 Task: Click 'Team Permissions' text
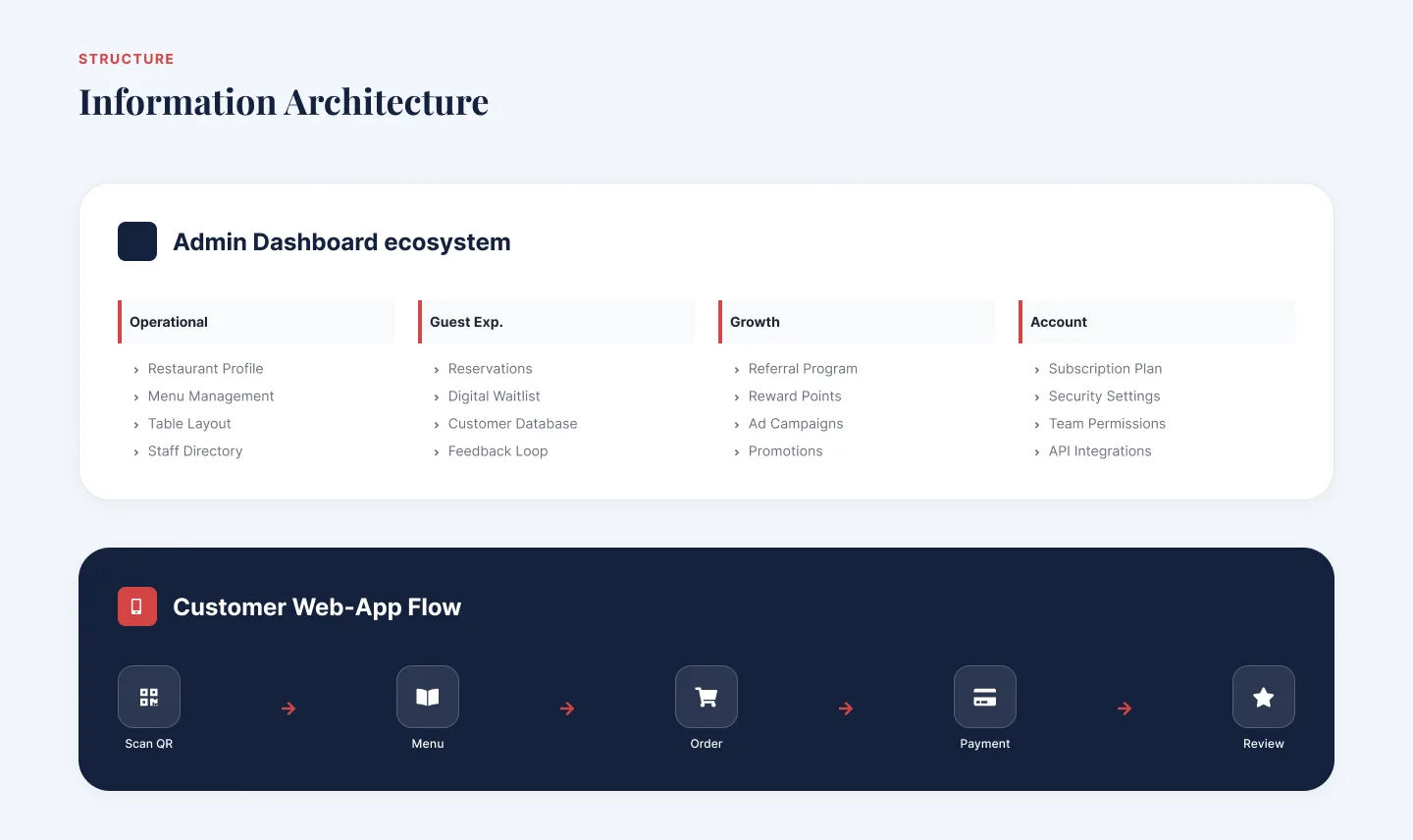click(1107, 424)
